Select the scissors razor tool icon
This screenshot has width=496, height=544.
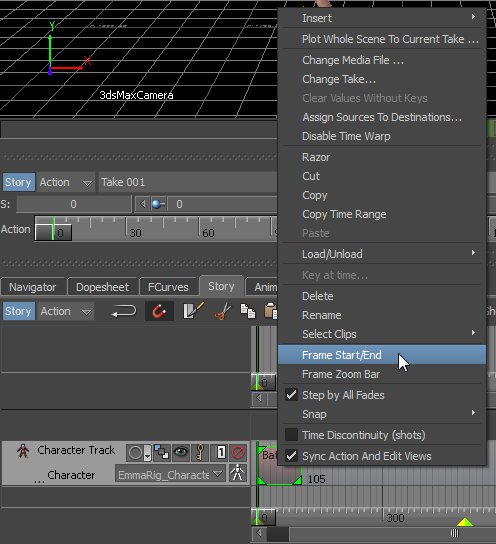[x=223, y=311]
